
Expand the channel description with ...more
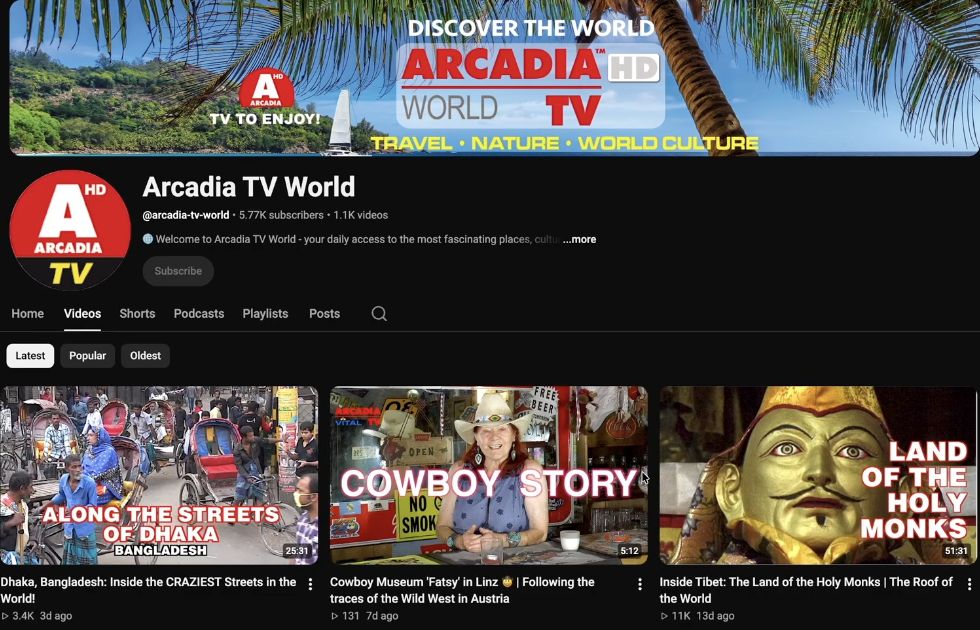(x=579, y=239)
